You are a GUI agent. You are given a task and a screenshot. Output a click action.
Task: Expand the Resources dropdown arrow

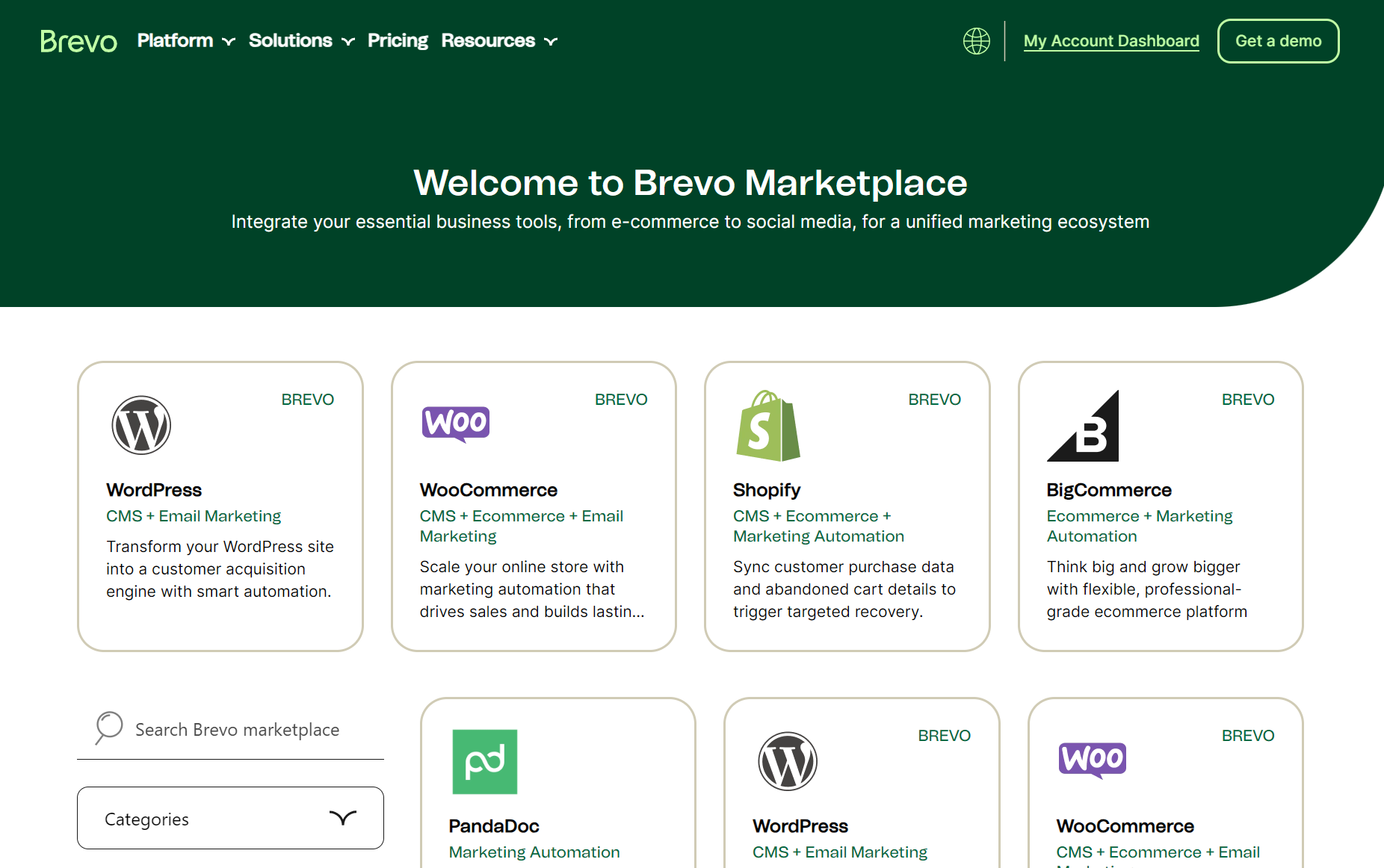(x=551, y=42)
